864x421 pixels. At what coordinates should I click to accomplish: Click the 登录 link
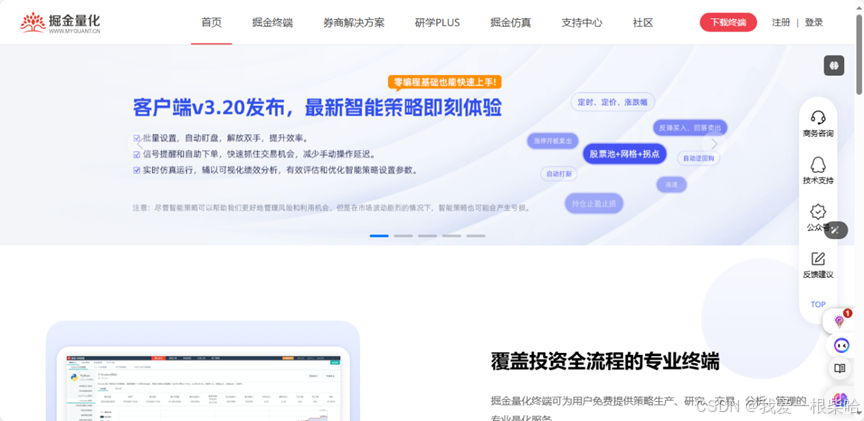(814, 22)
